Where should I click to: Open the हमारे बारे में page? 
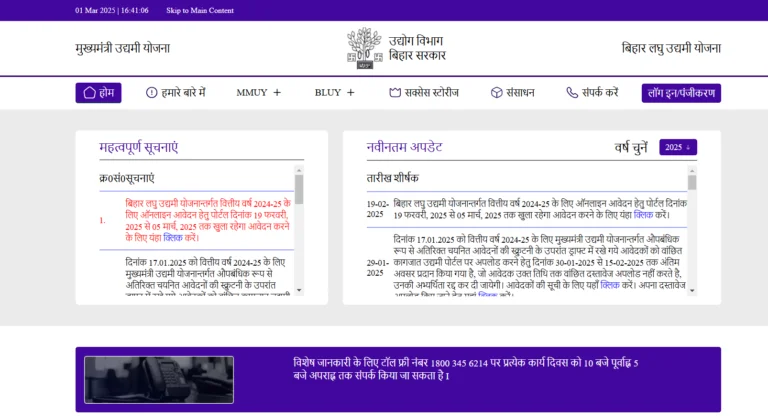coord(176,93)
